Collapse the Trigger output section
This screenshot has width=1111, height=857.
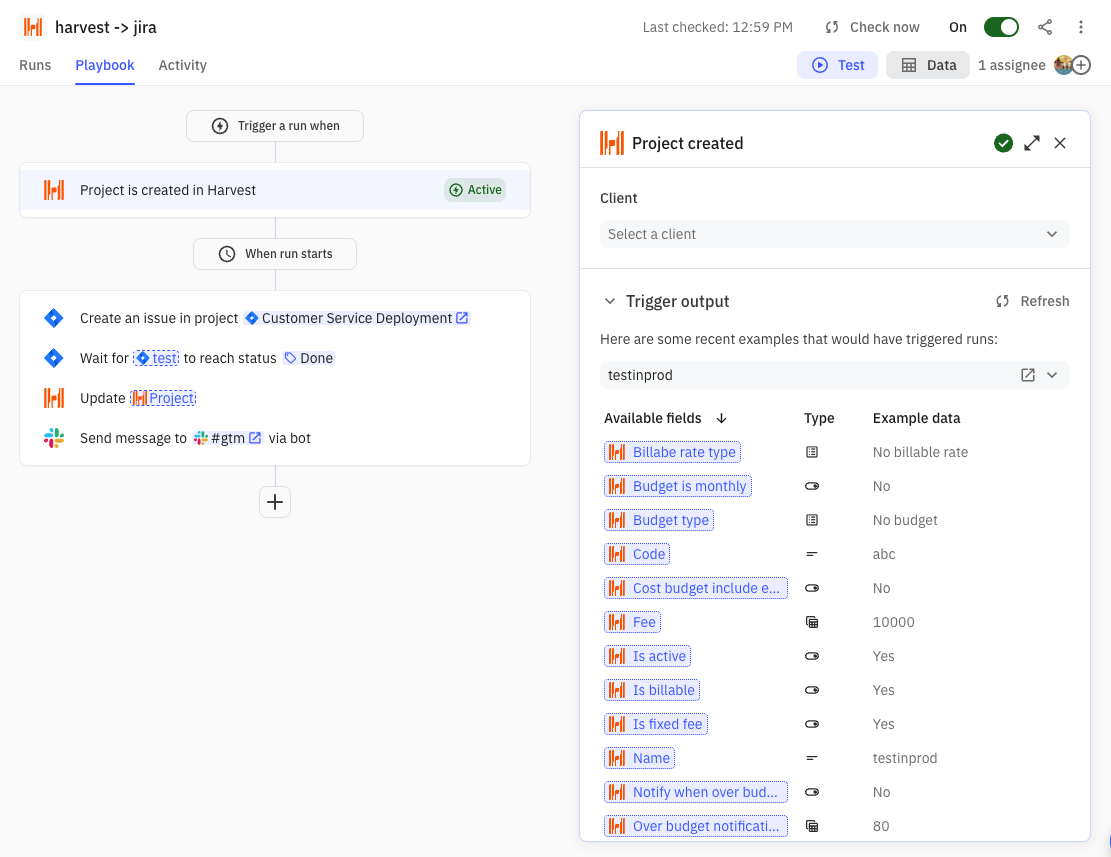tap(611, 301)
